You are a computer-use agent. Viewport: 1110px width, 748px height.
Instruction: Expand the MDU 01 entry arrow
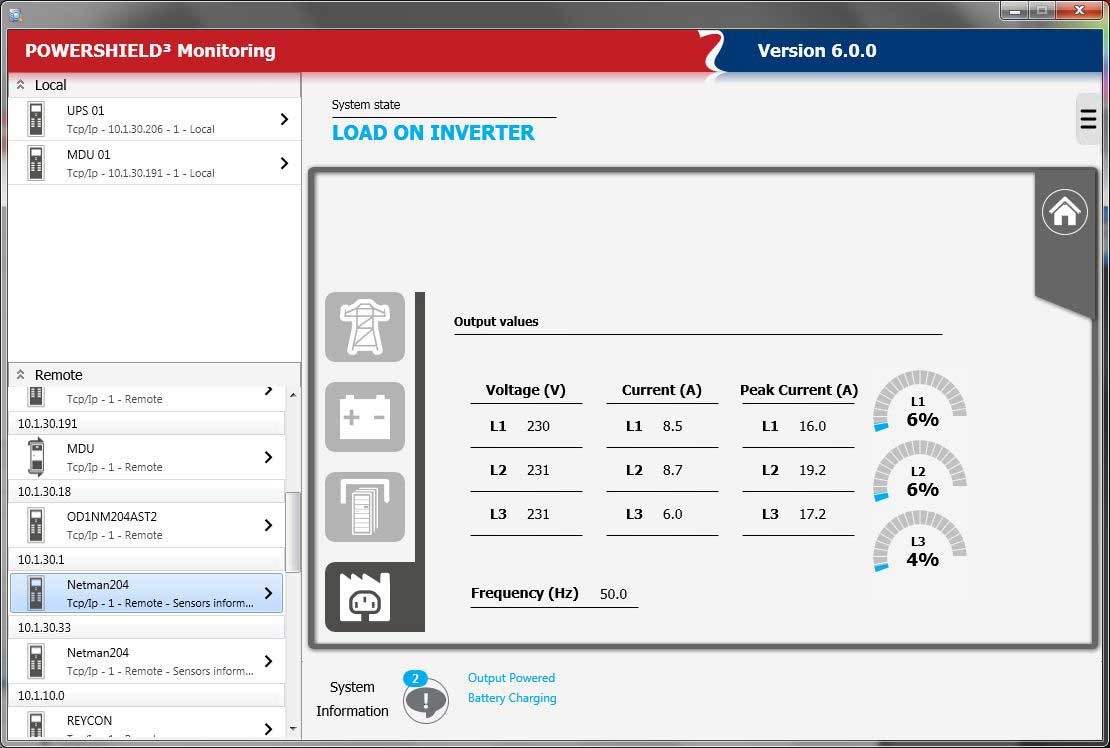[x=284, y=163]
